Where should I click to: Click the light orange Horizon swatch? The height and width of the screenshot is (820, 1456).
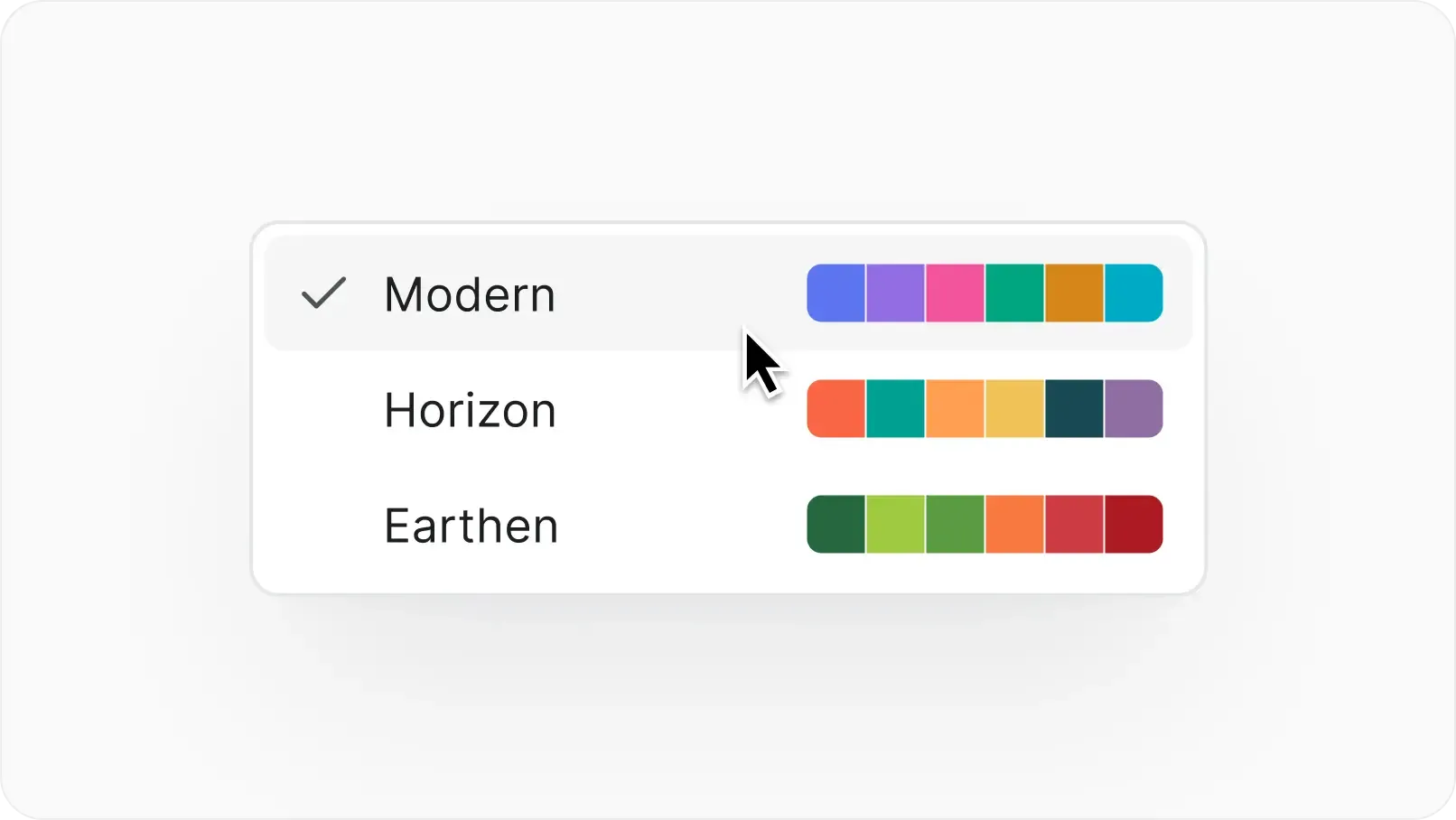pyautogui.click(x=955, y=409)
